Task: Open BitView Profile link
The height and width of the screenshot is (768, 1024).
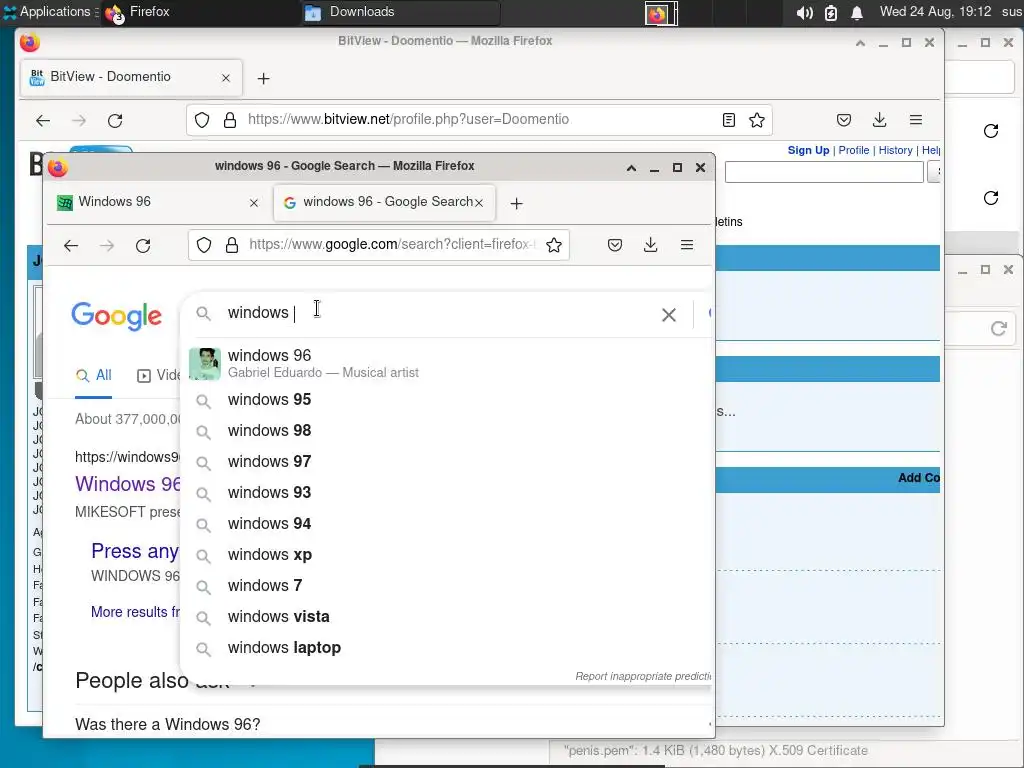Action: click(x=854, y=150)
